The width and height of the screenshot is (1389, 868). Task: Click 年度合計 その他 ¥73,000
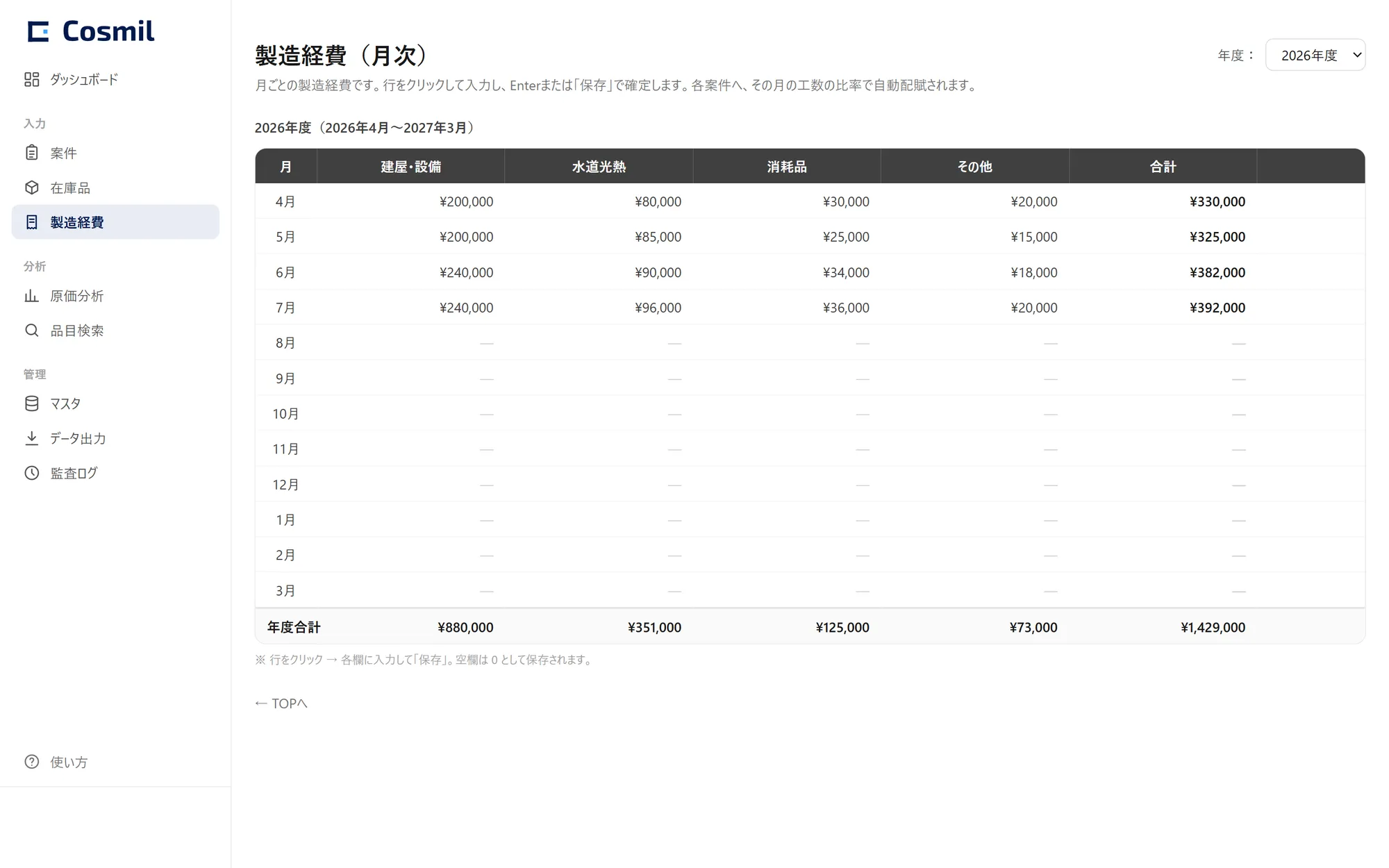[x=1033, y=628]
